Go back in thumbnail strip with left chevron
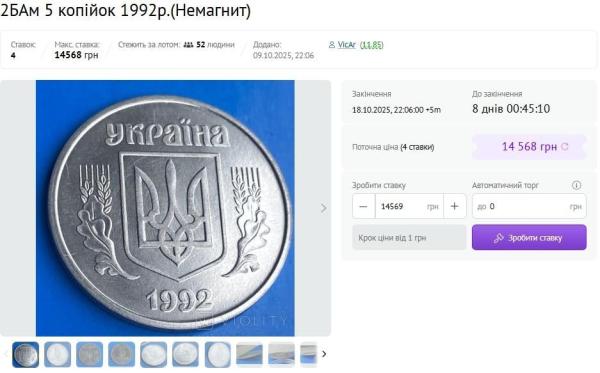The height and width of the screenshot is (373, 600). pyautogui.click(x=5, y=354)
